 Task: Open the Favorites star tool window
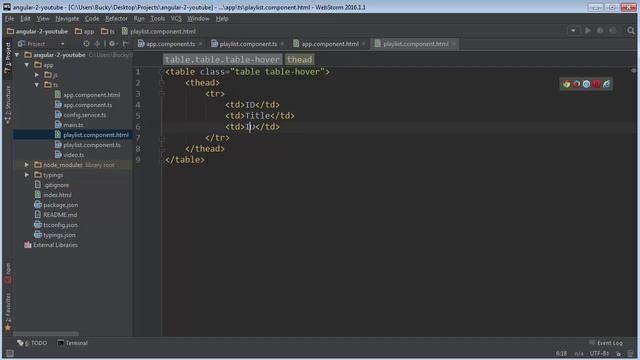(8, 312)
